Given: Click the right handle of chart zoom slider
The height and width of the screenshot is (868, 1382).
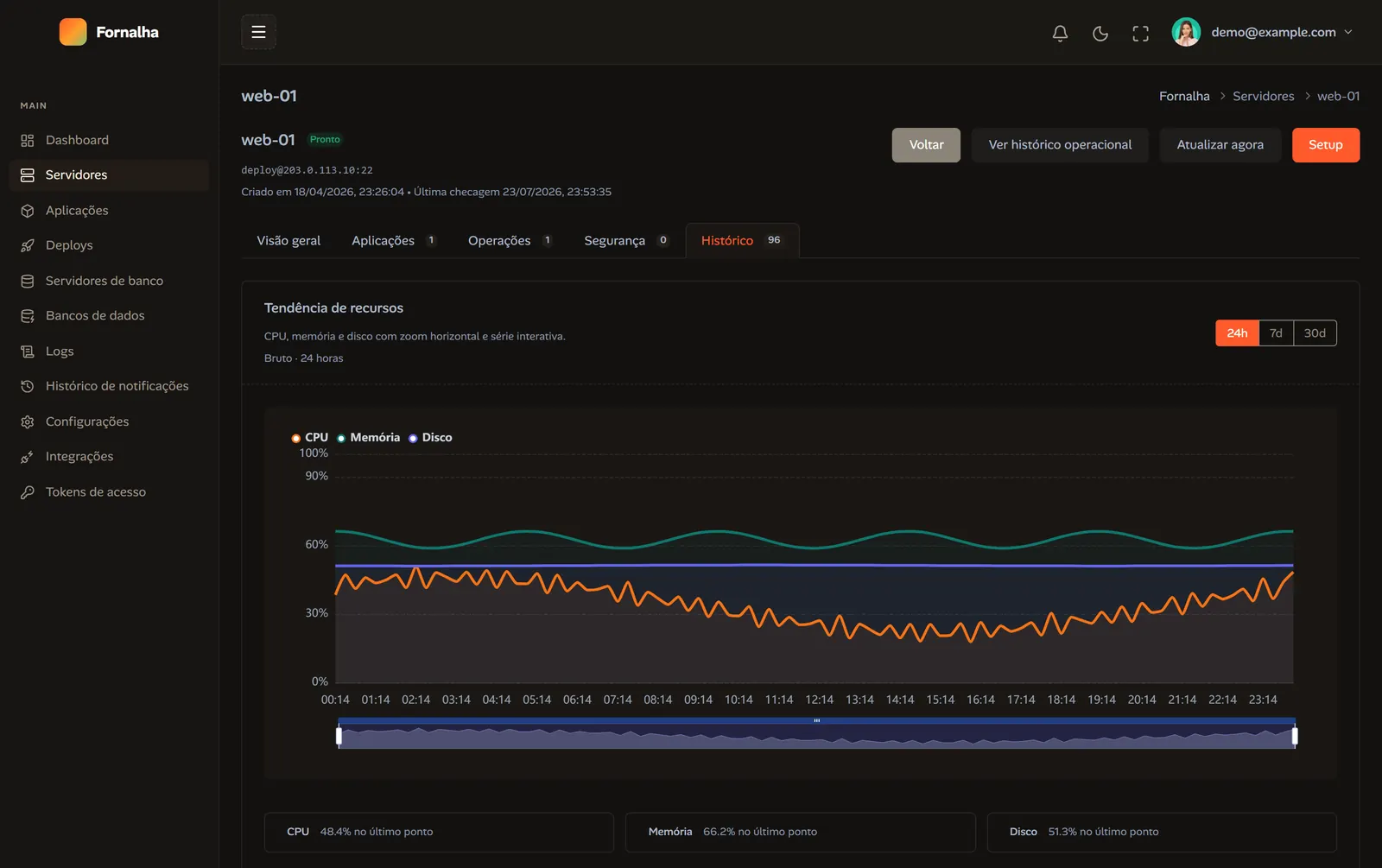Looking at the screenshot, I should point(1295,736).
